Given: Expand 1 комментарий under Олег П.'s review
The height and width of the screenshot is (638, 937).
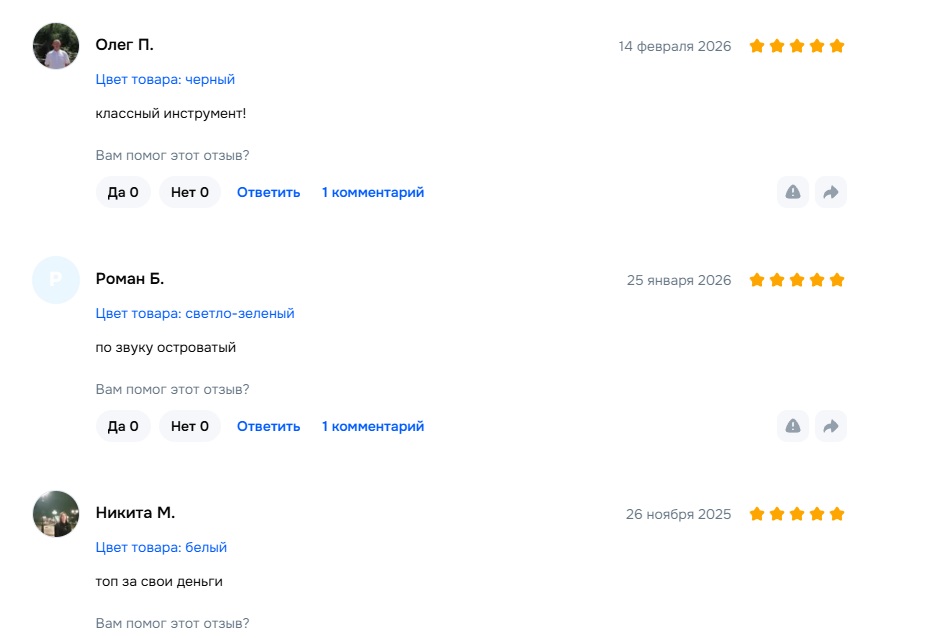Looking at the screenshot, I should pyautogui.click(x=373, y=192).
